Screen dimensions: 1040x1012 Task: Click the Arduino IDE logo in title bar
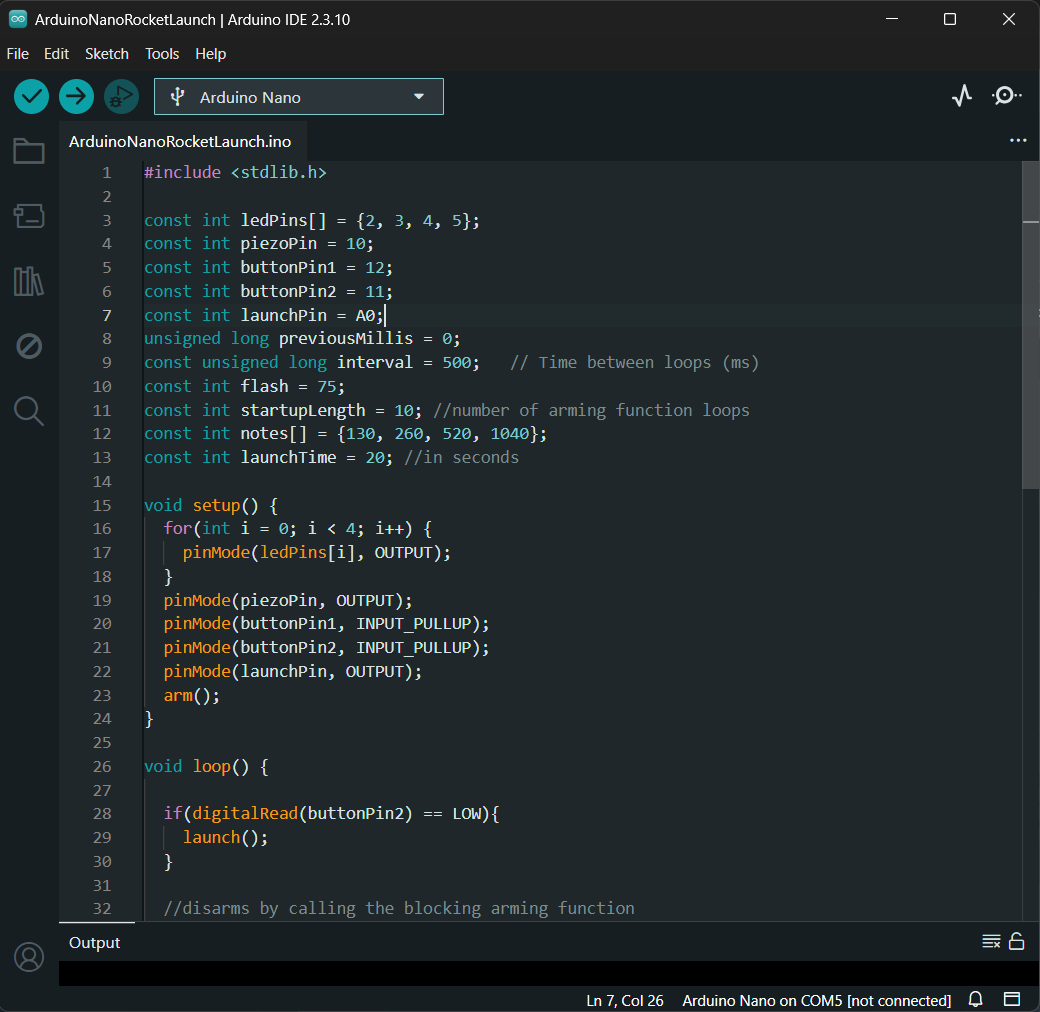[18, 19]
